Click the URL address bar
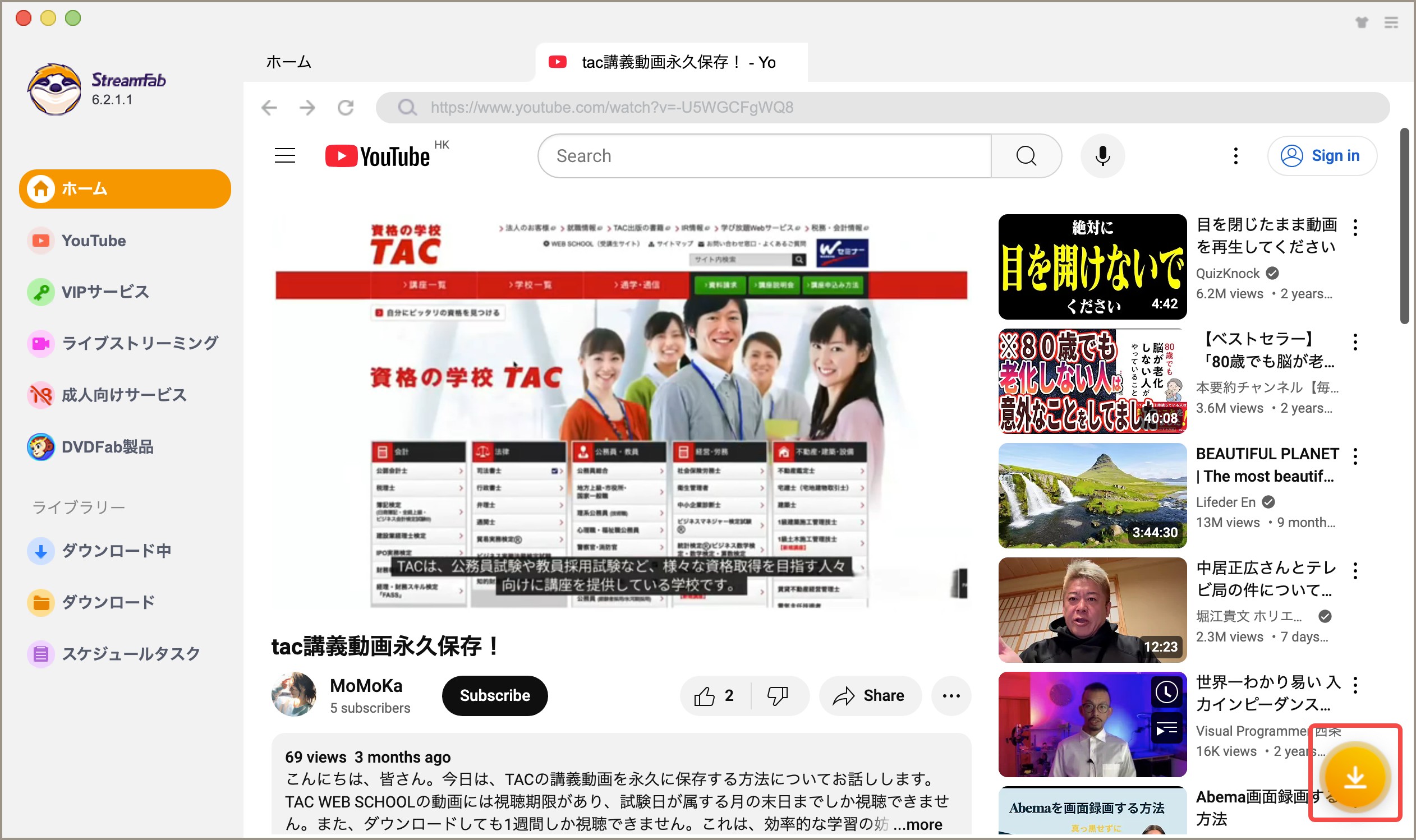Image resolution: width=1416 pixels, height=840 pixels. coord(882,108)
